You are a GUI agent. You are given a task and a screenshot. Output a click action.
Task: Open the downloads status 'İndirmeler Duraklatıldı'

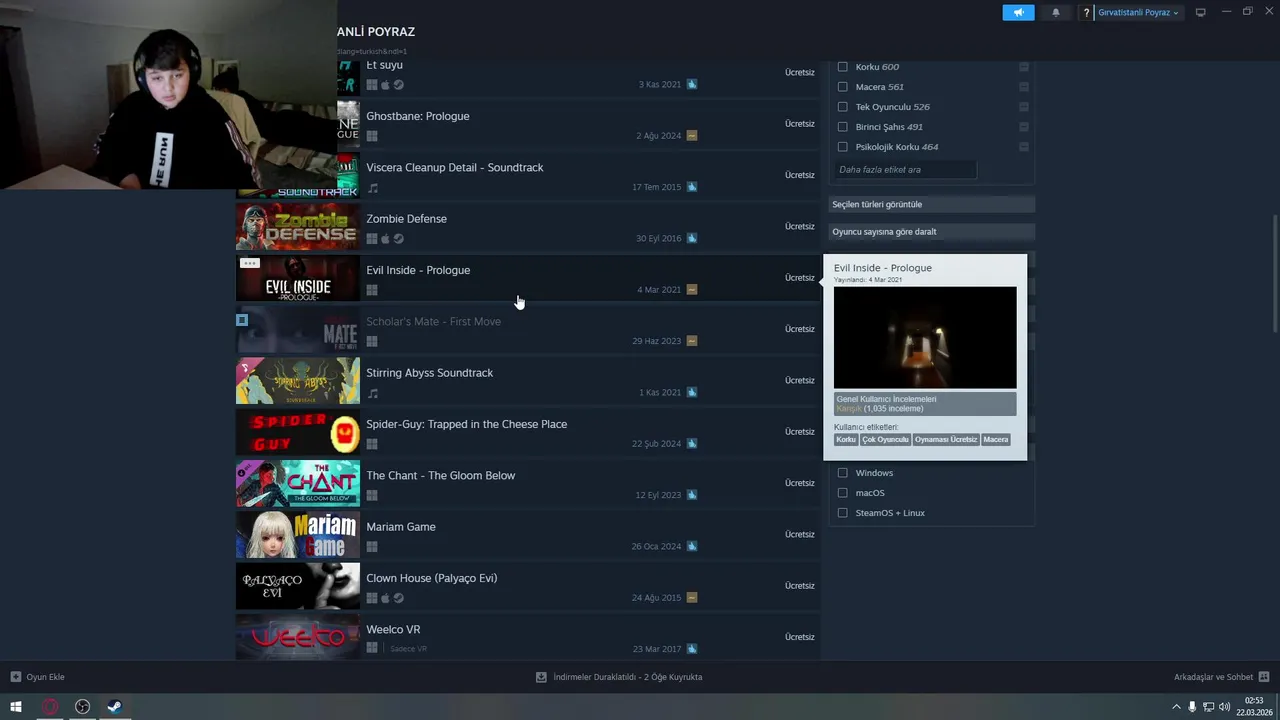(x=619, y=677)
